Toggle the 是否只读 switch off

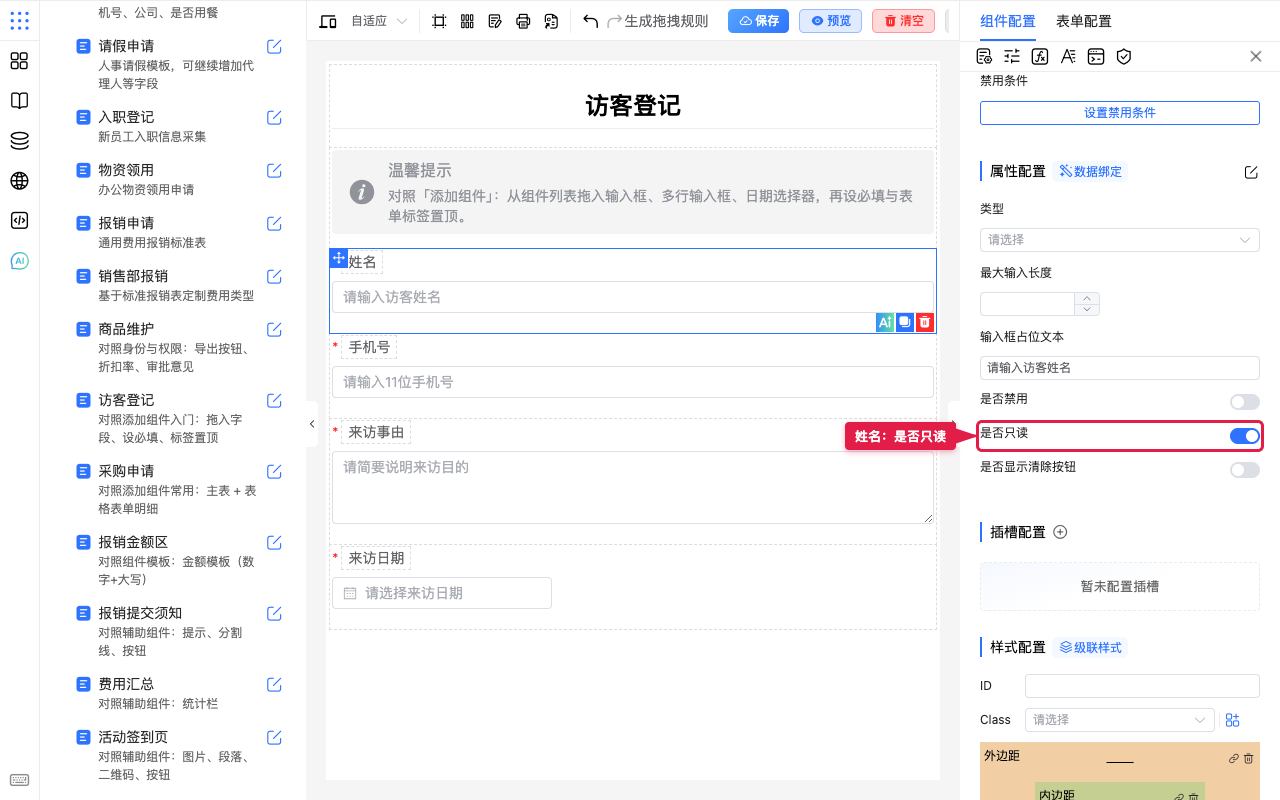pos(1245,436)
